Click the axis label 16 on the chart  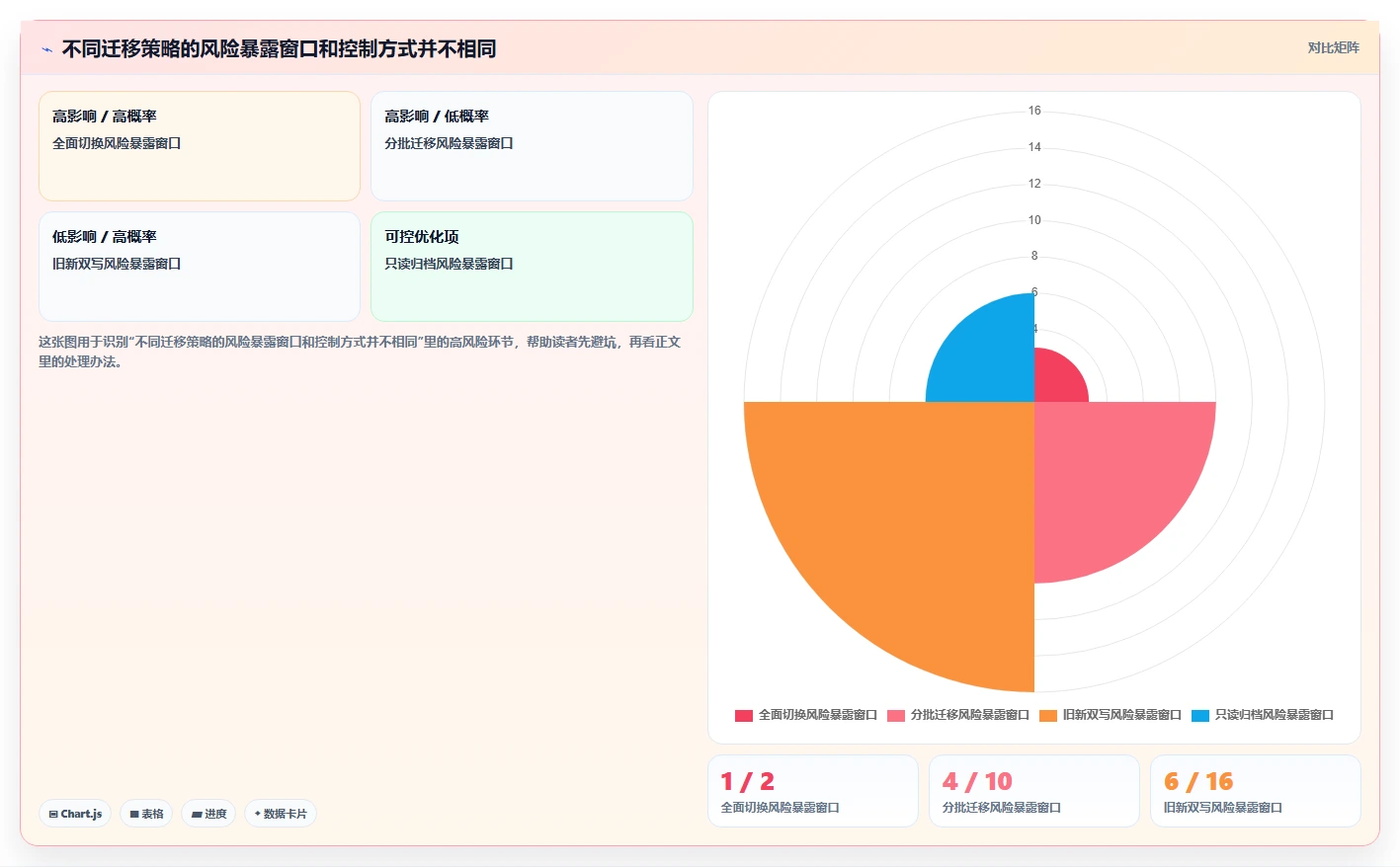(x=1034, y=111)
